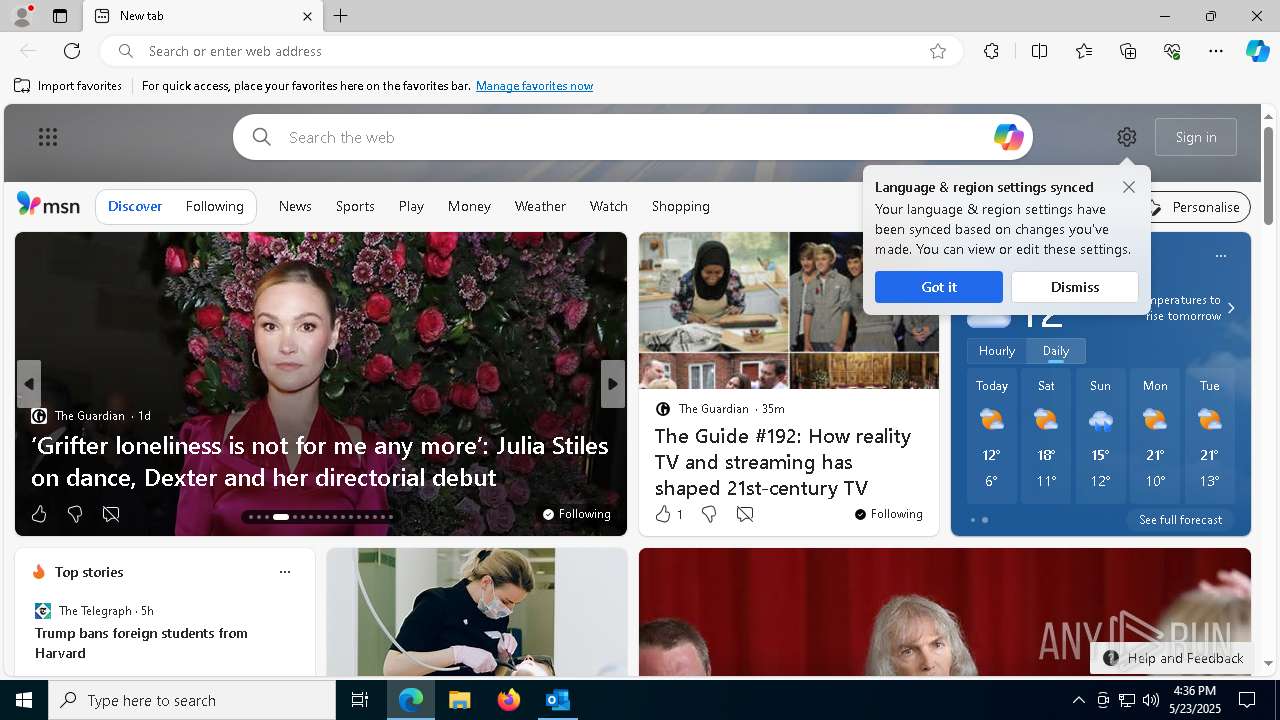Open File Explorer from taskbar
Viewport: 1280px width, 720px height.
point(459,700)
